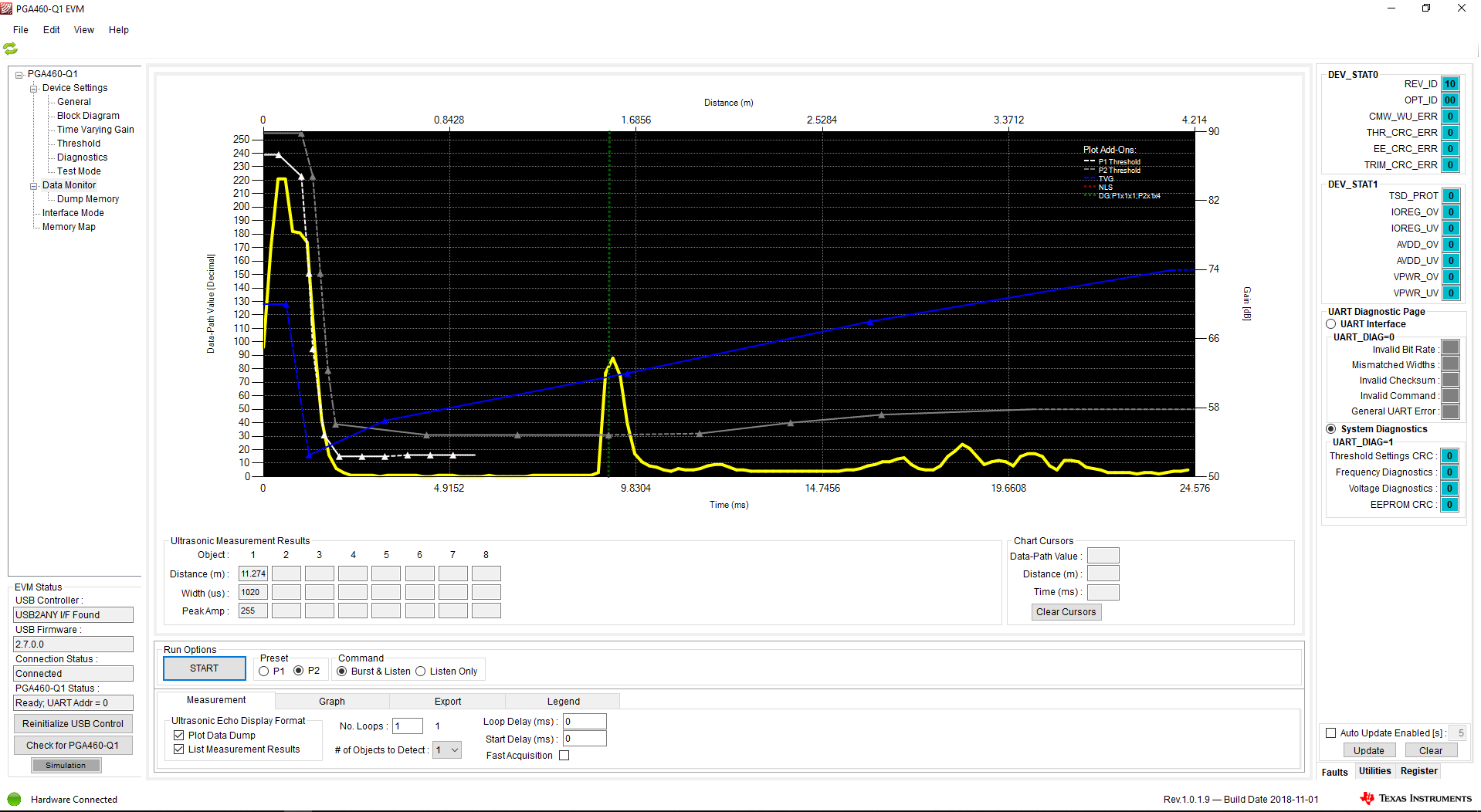Click the OPT_ID status indicator
This screenshot has width=1481, height=812.
1450,100
